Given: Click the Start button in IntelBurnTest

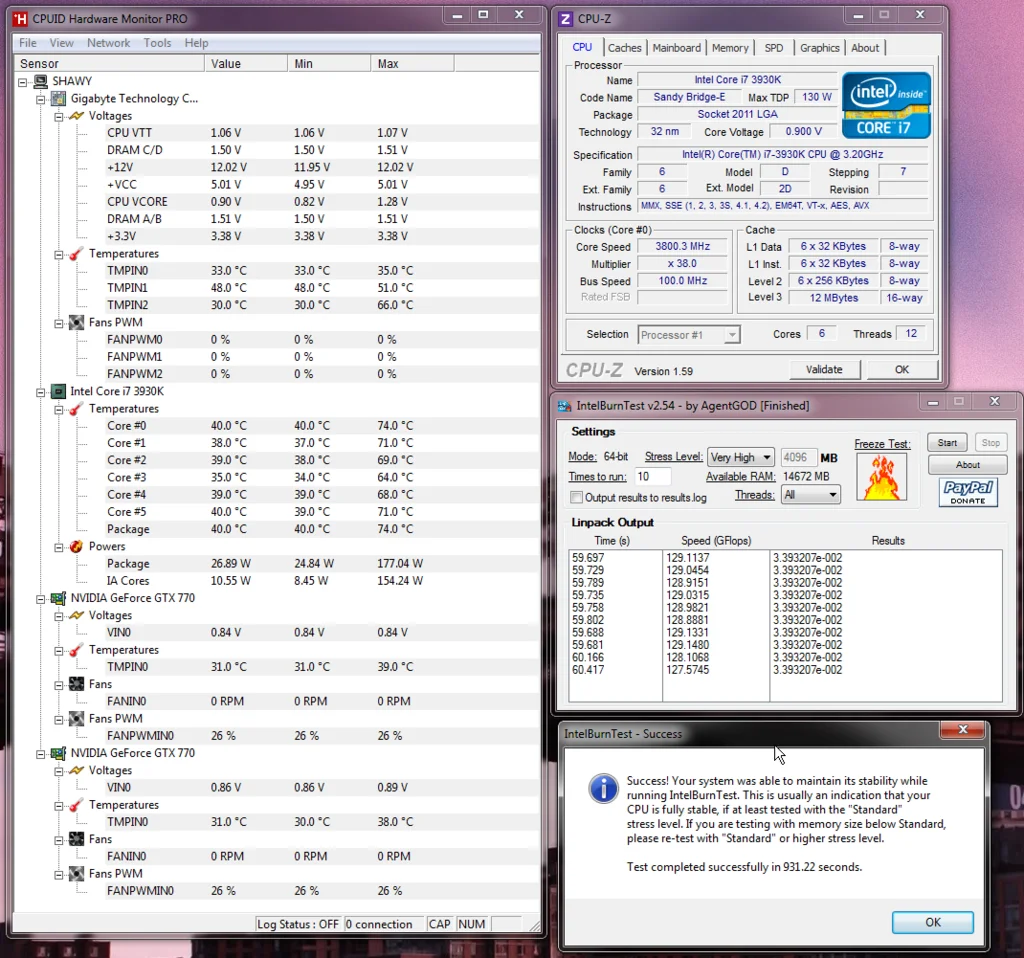Looking at the screenshot, I should (947, 443).
